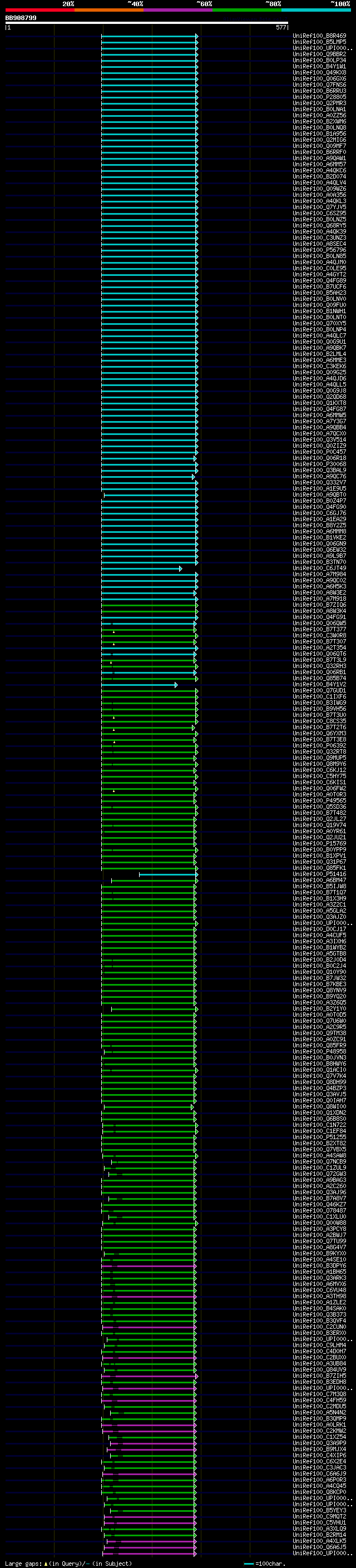This screenshot has width=356, height=1568.
Task: Open hit UniRef100_A6MM57
Action: coord(319,164)
